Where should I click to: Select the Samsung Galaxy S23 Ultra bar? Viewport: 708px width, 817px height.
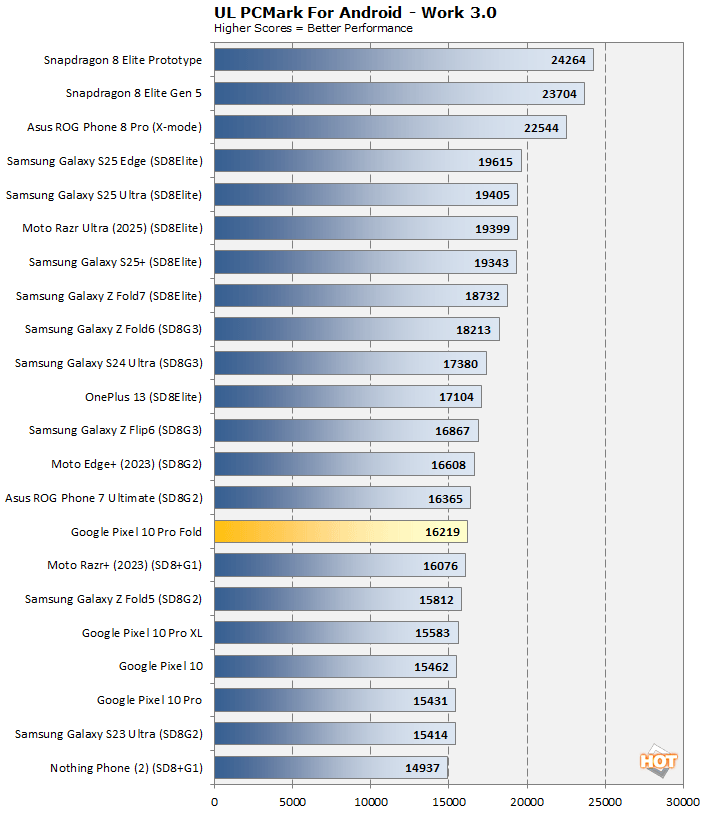click(x=334, y=734)
